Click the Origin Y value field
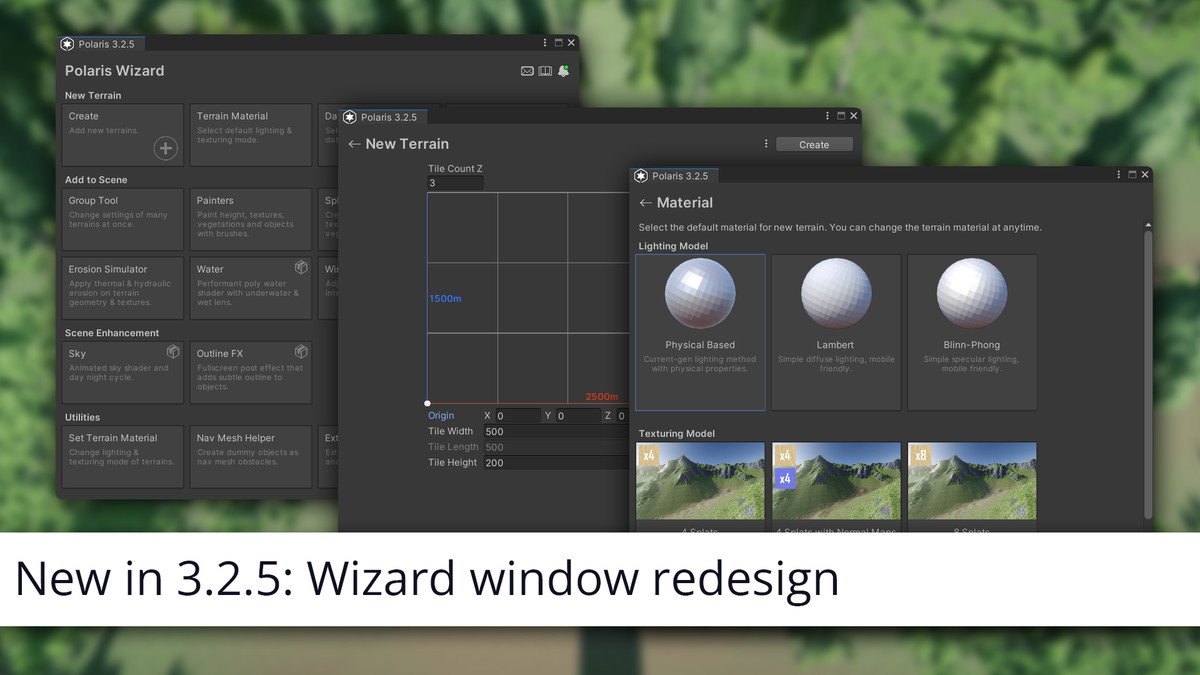Screen dimensions: 1200x675 click(578, 416)
